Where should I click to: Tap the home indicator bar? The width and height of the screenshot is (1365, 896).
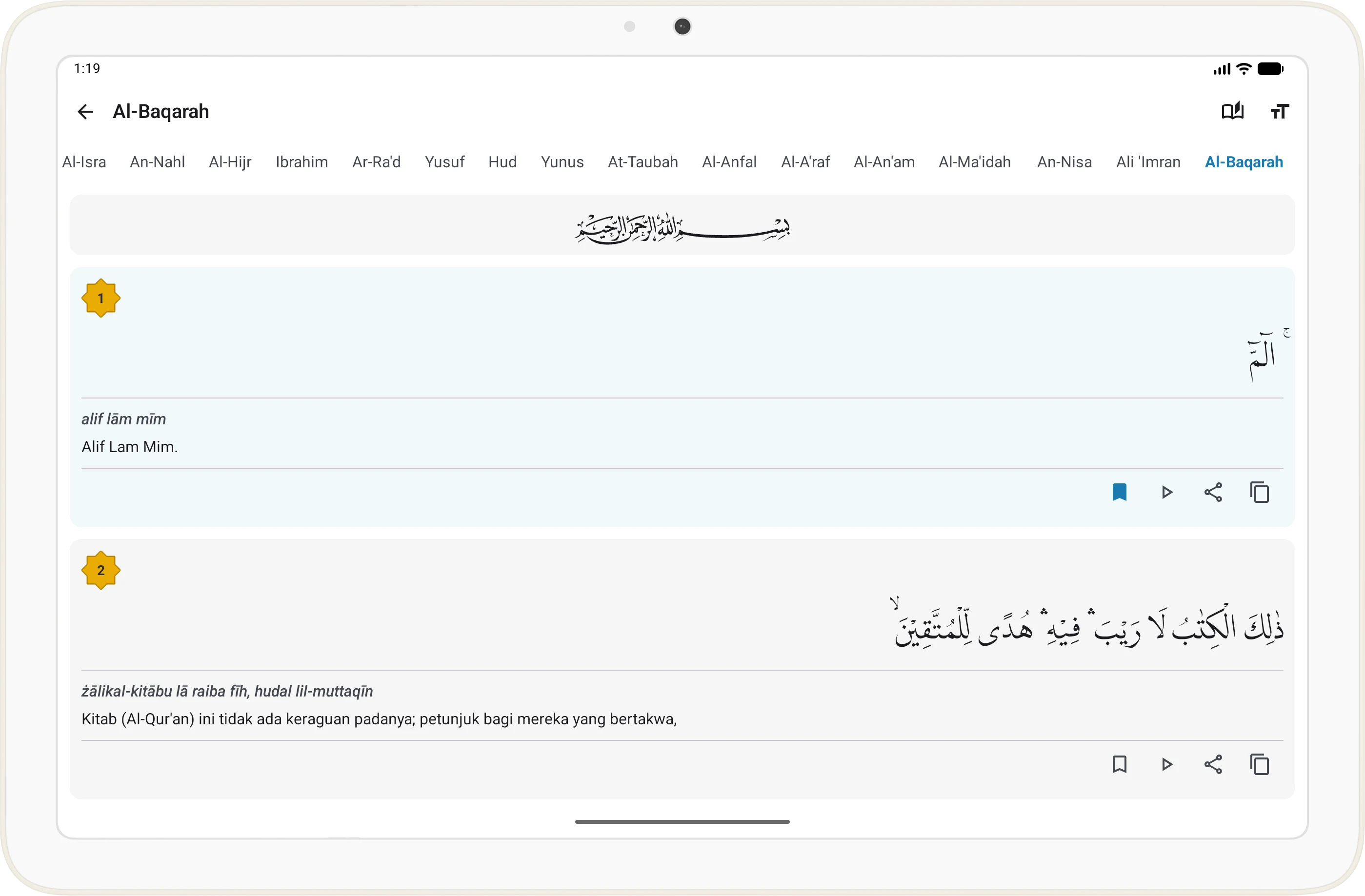[682, 821]
